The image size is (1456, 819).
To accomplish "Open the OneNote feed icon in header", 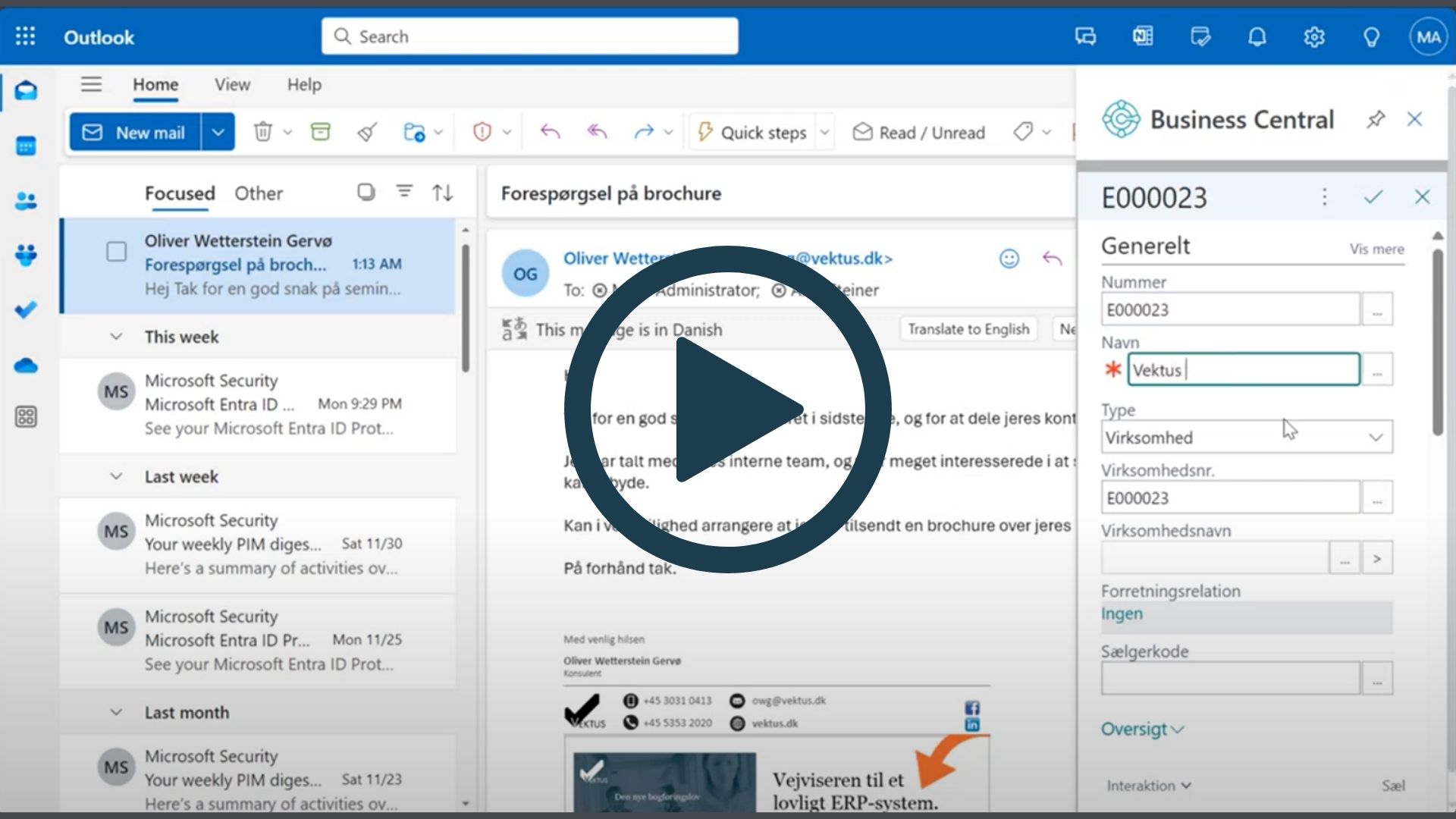I will coord(1143,36).
